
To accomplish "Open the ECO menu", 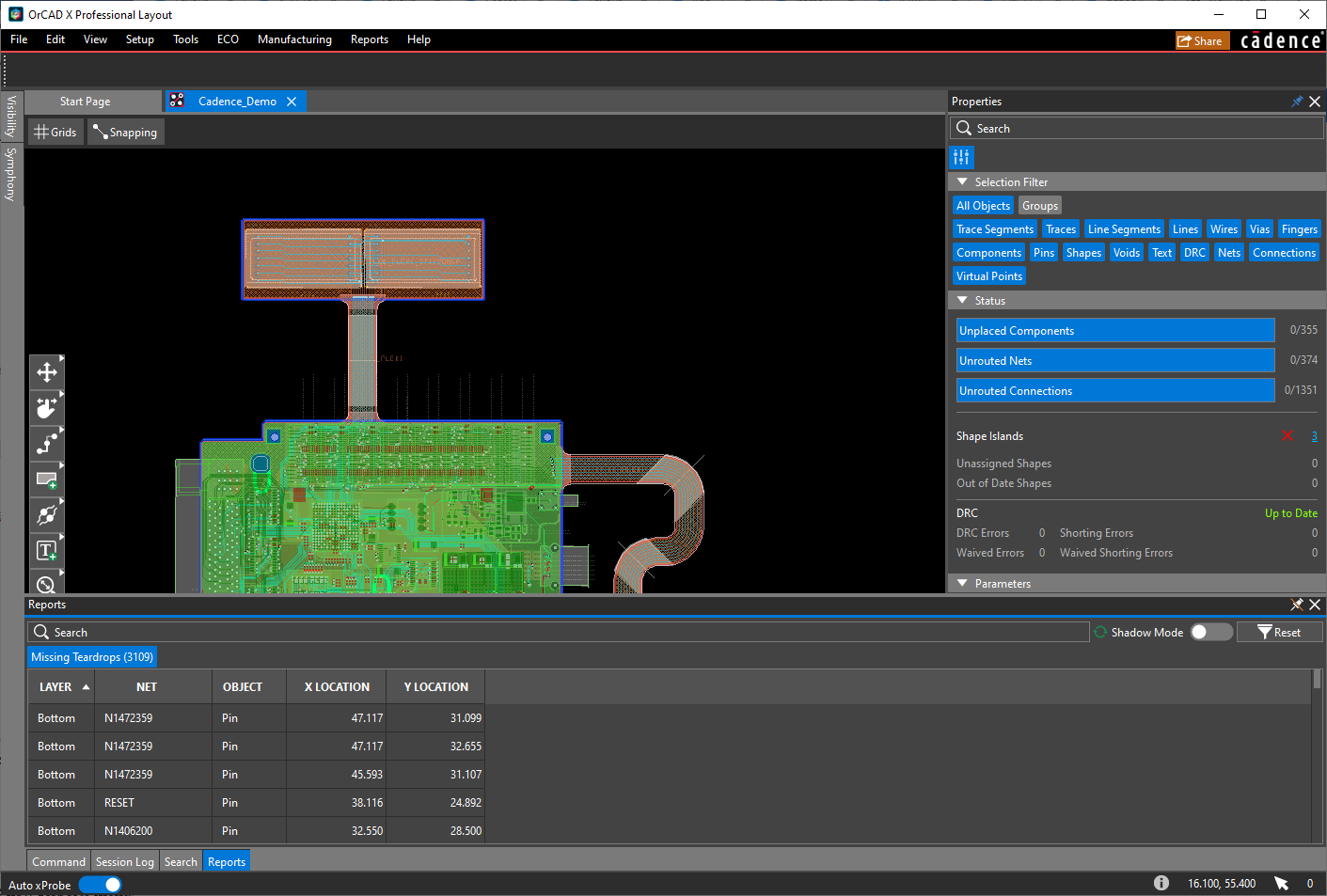I will [x=228, y=39].
